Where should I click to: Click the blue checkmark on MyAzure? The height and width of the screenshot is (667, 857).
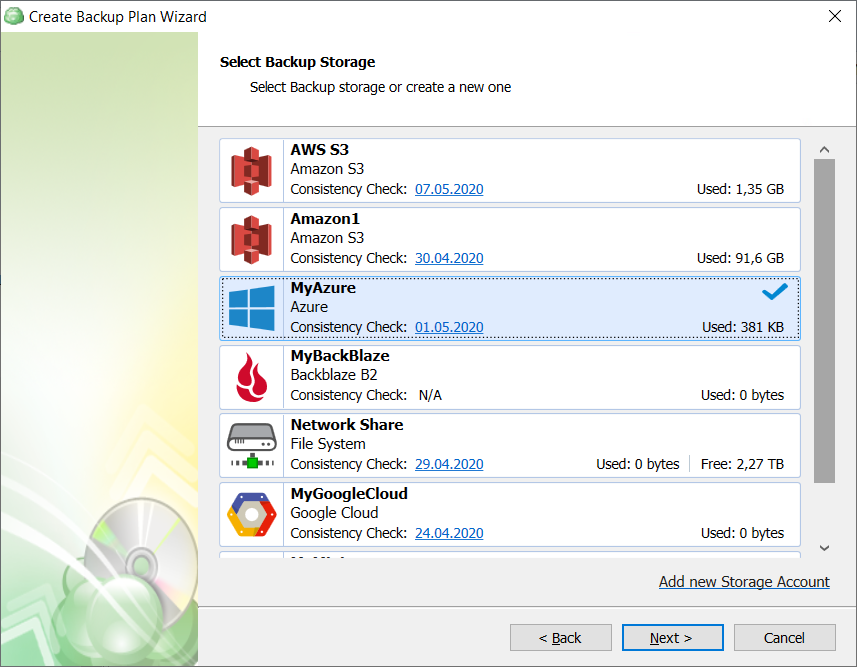pyautogui.click(x=774, y=292)
